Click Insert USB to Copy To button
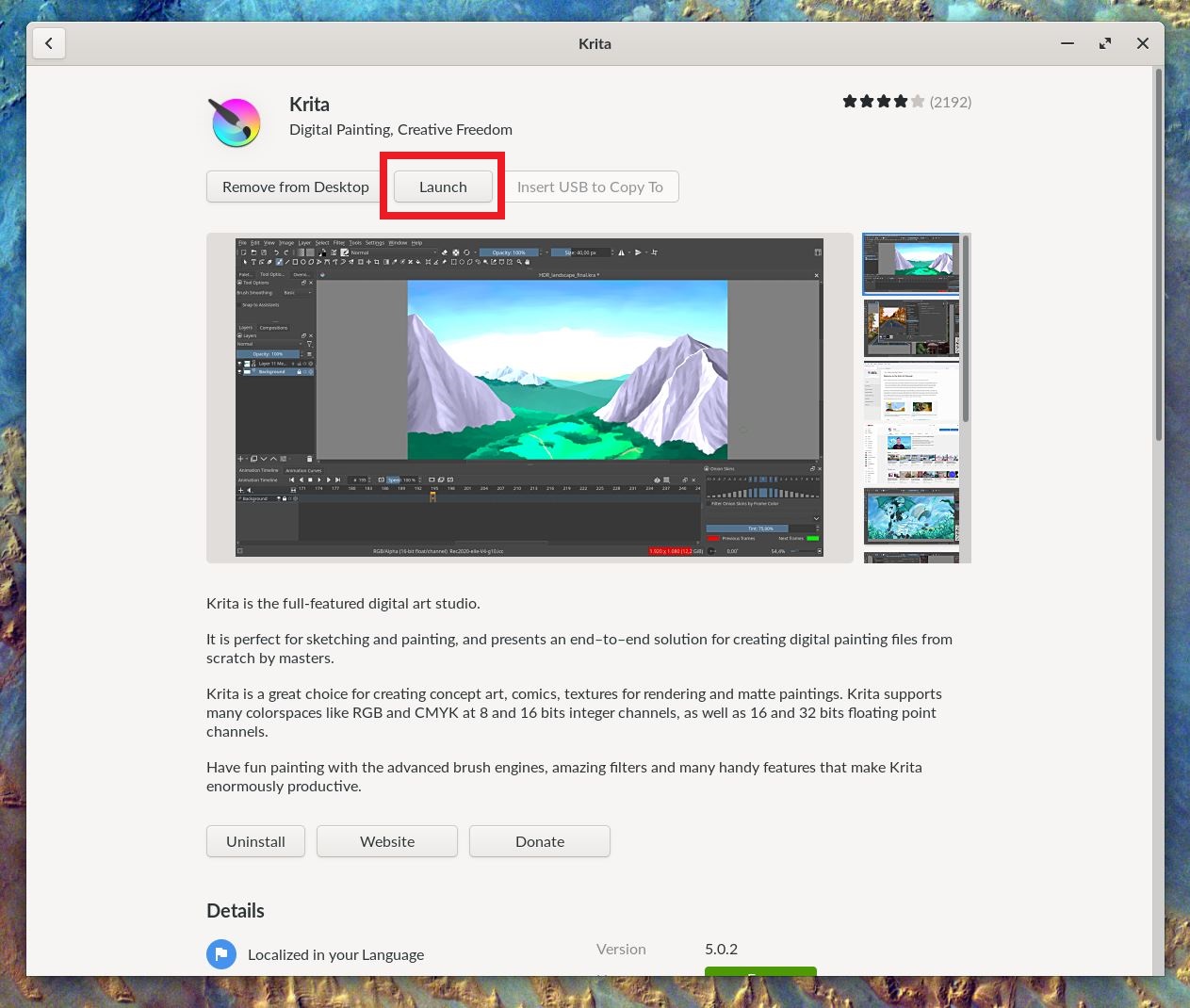This screenshot has width=1190, height=1008. (590, 187)
